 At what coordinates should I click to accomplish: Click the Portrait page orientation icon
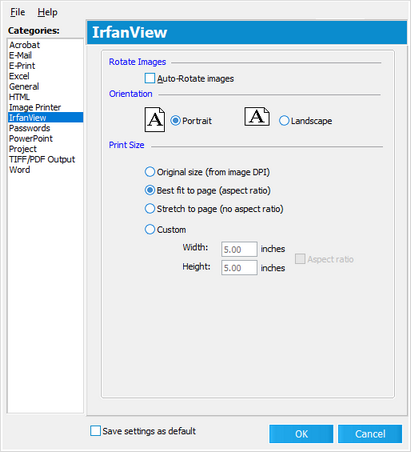[154, 119]
